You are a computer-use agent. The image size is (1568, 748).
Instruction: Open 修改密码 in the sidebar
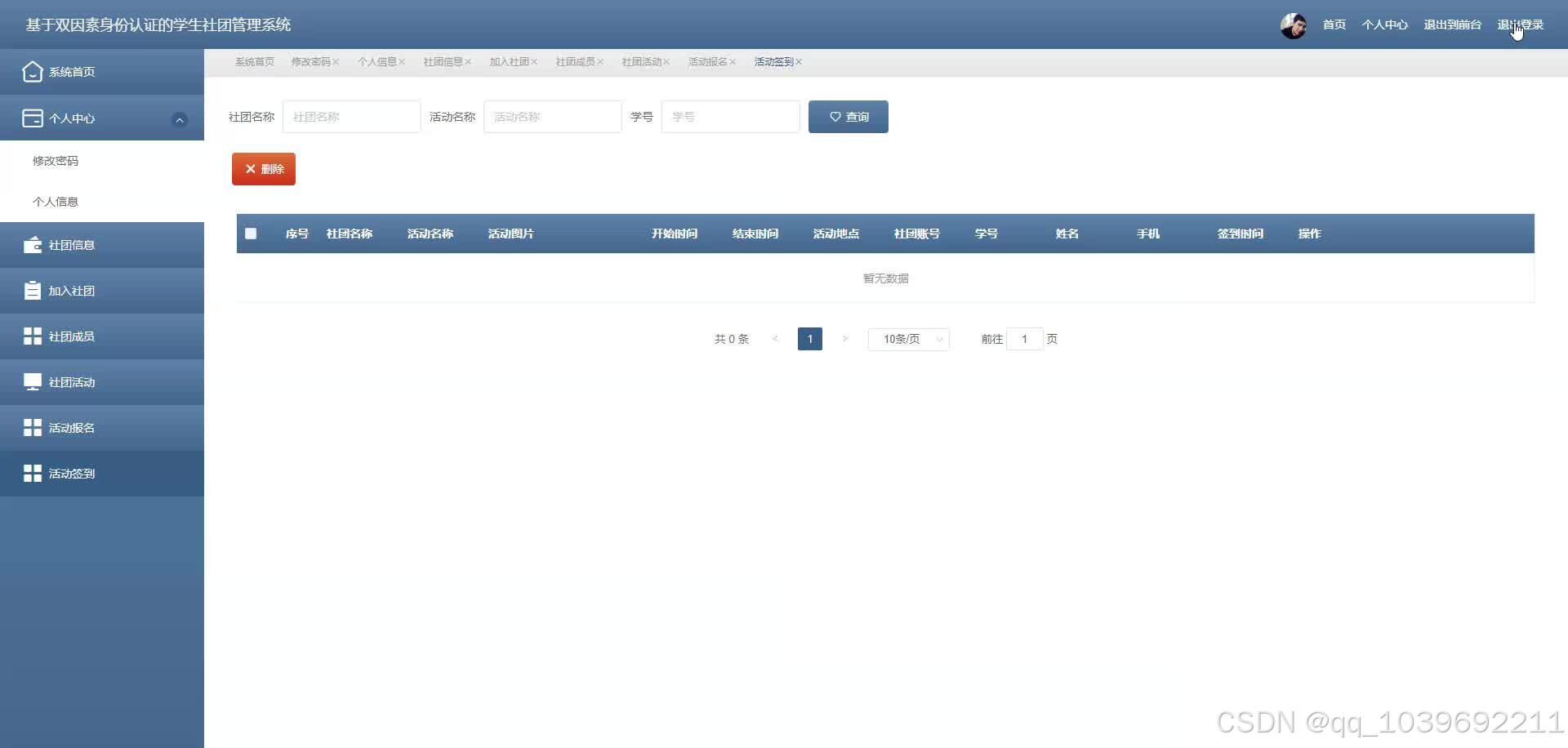pos(102,161)
